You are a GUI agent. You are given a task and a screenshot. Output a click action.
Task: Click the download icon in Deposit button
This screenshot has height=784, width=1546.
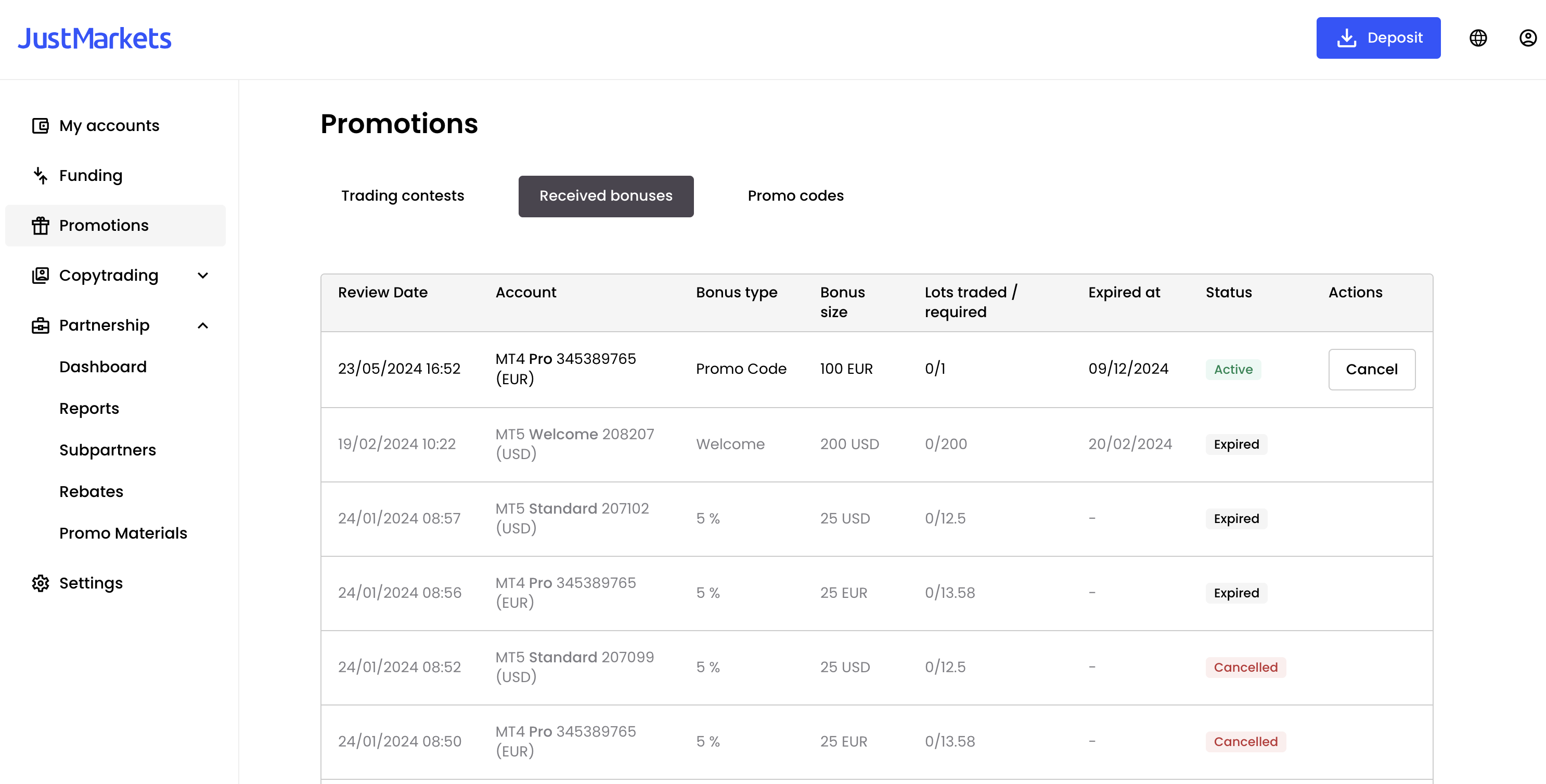tap(1347, 38)
